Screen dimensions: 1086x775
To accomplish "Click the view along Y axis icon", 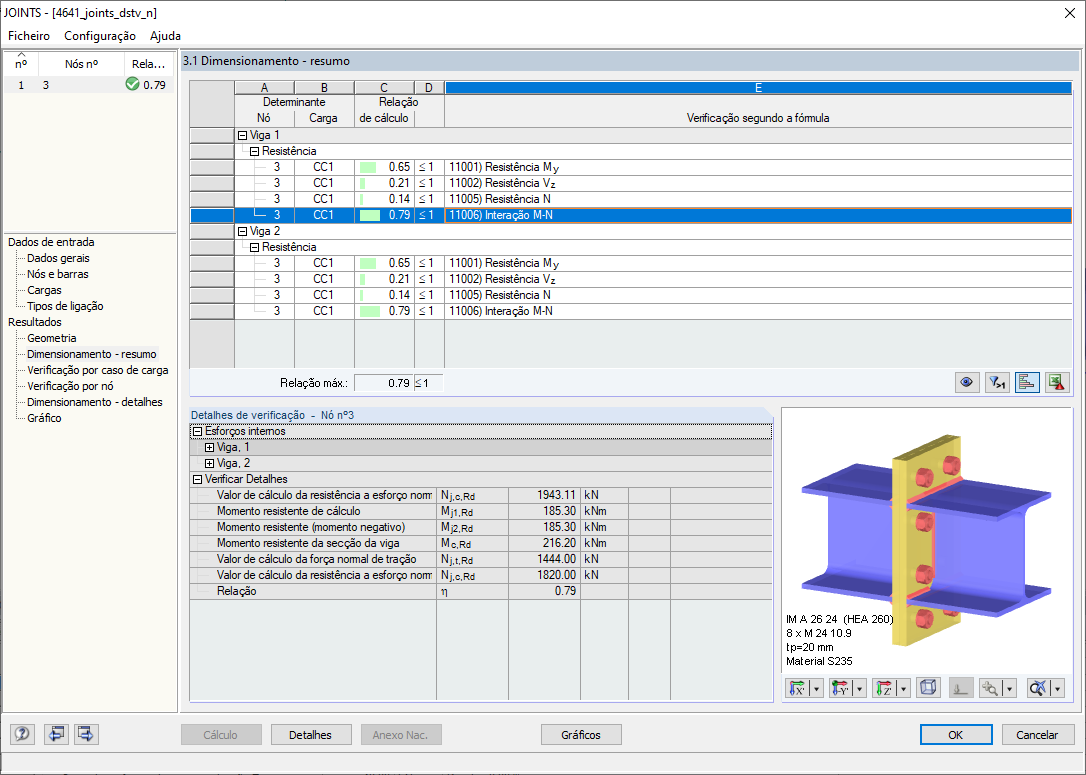I will point(841,688).
